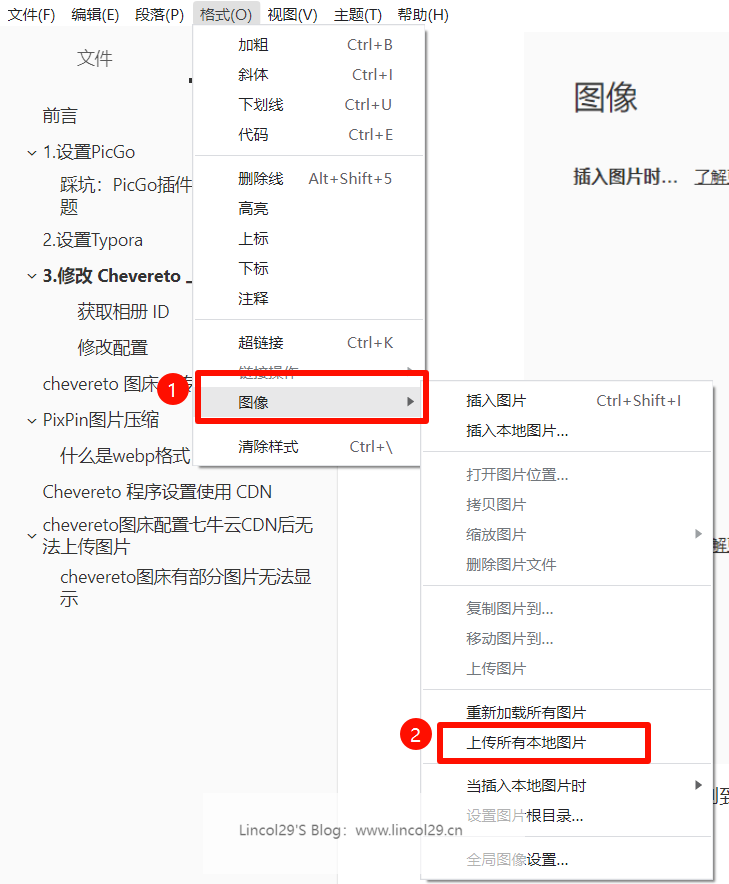Screen dimensions: 729x884
Task: Jump to 前言 in the outline
Action: tap(60, 116)
